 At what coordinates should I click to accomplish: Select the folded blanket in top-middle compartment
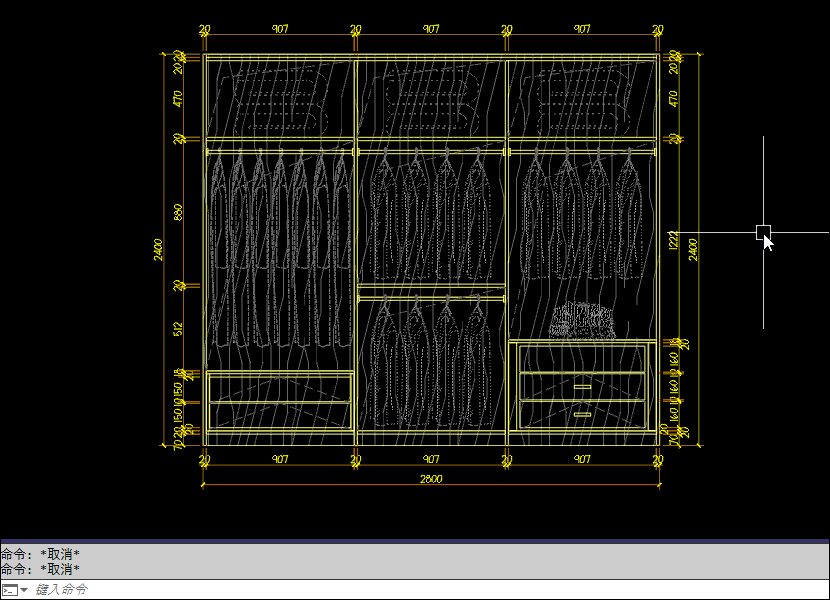pos(430,101)
